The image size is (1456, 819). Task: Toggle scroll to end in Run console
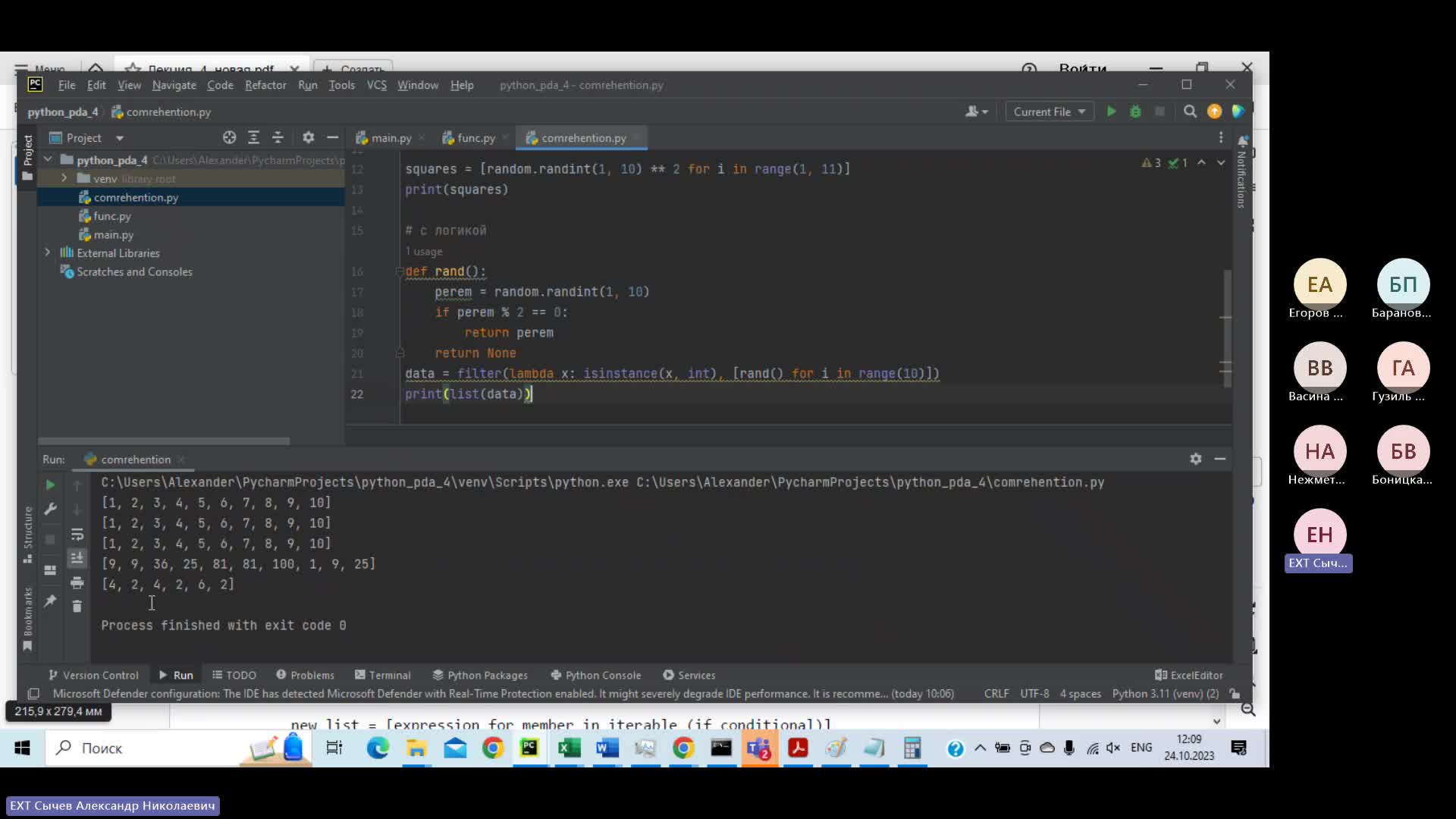click(77, 558)
